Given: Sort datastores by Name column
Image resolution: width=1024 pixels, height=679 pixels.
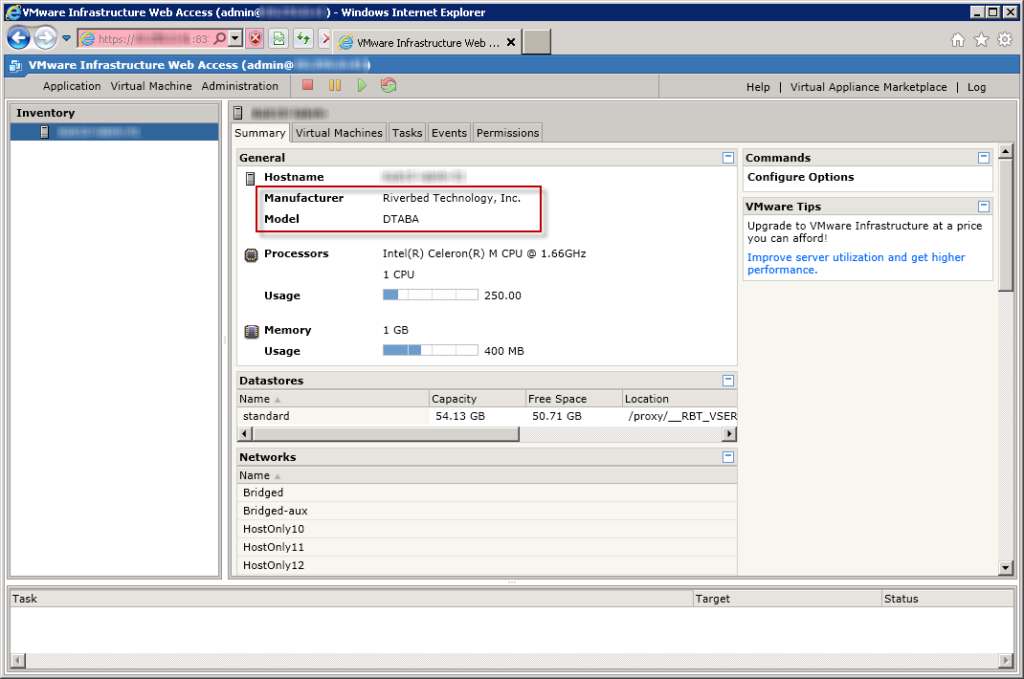Looking at the screenshot, I should click(x=332, y=398).
